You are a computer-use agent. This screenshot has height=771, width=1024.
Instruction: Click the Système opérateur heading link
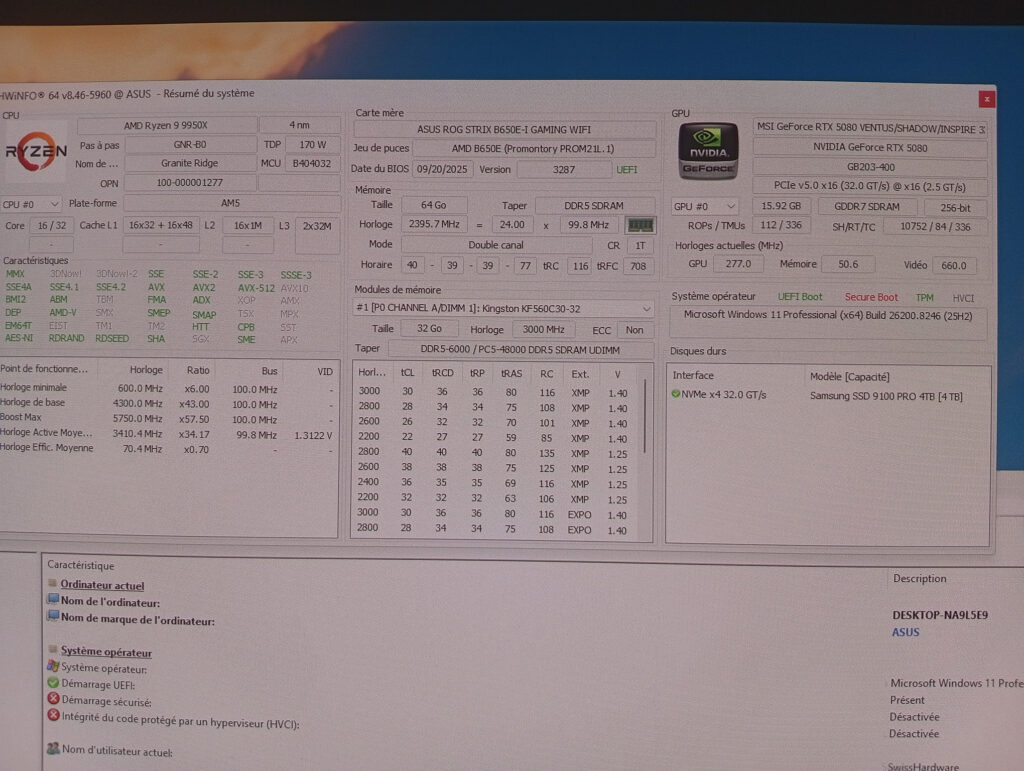click(x=106, y=652)
